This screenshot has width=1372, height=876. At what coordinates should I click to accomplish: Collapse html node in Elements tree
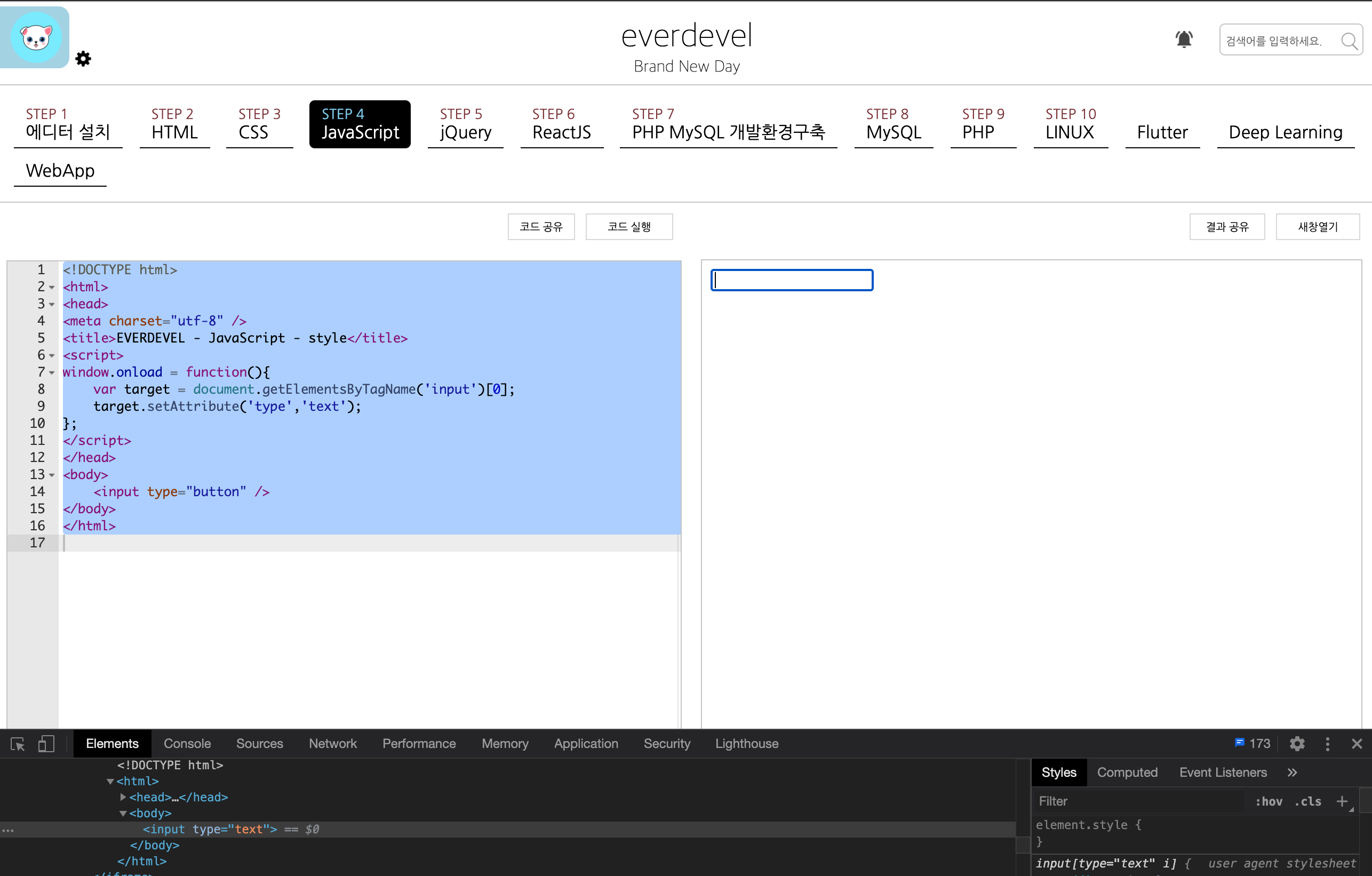pos(110,782)
